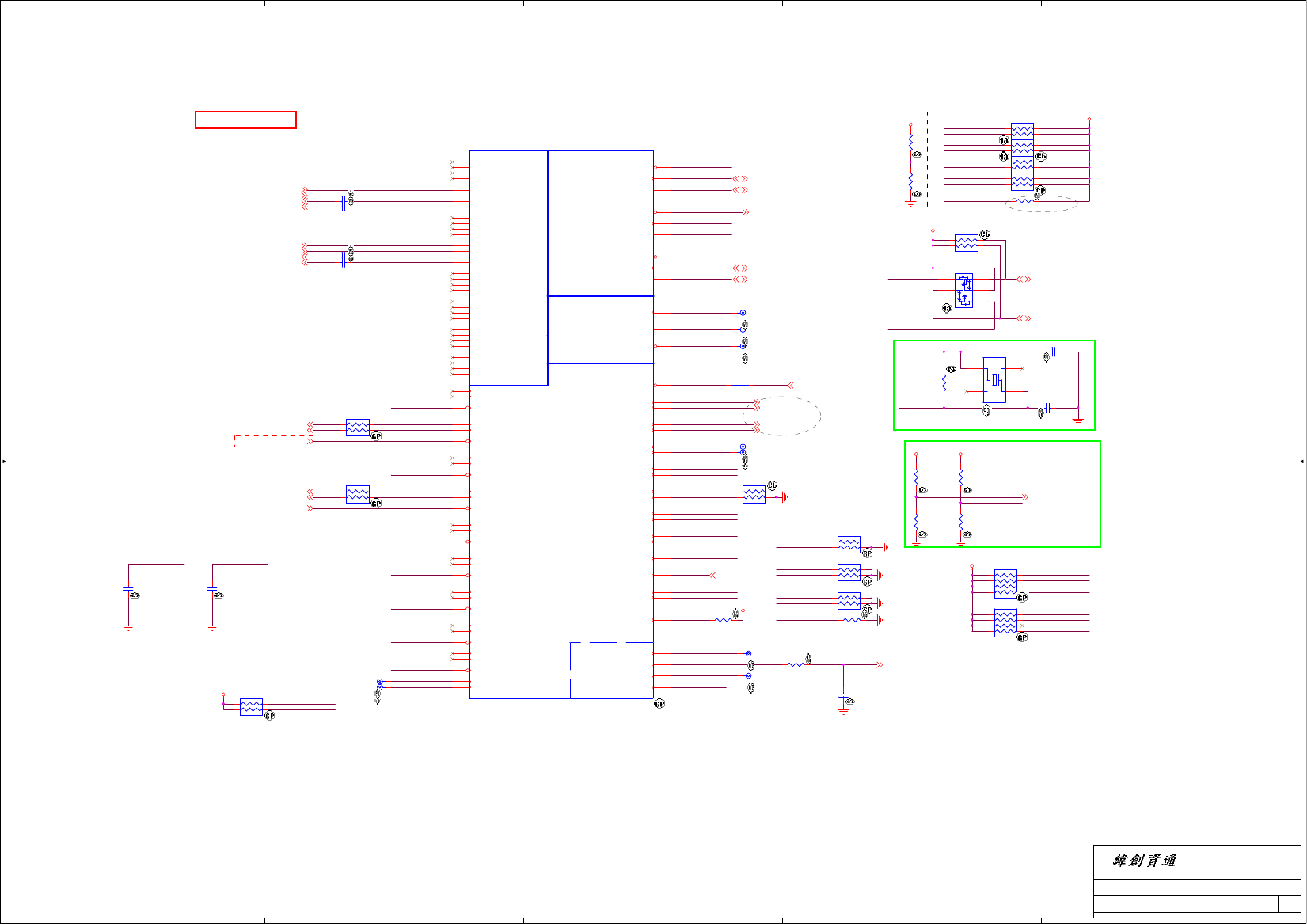Click the 緯創資通 company name in title block

[1145, 861]
